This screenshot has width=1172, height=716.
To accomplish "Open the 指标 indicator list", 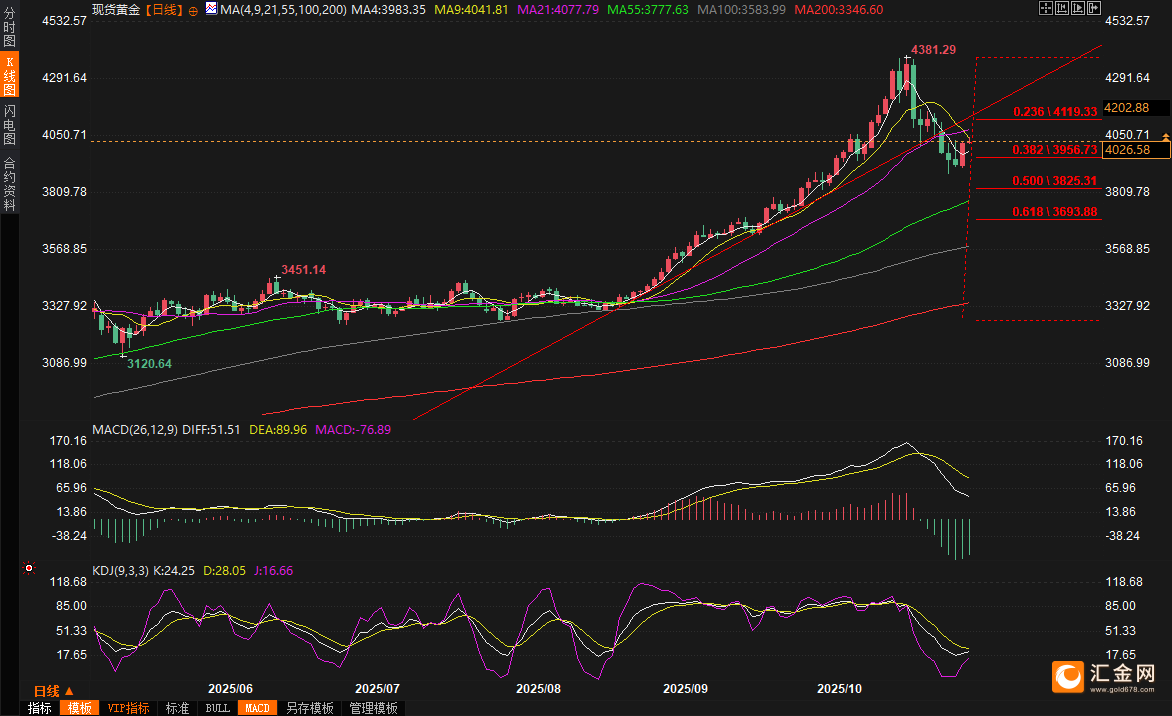I will (x=40, y=708).
